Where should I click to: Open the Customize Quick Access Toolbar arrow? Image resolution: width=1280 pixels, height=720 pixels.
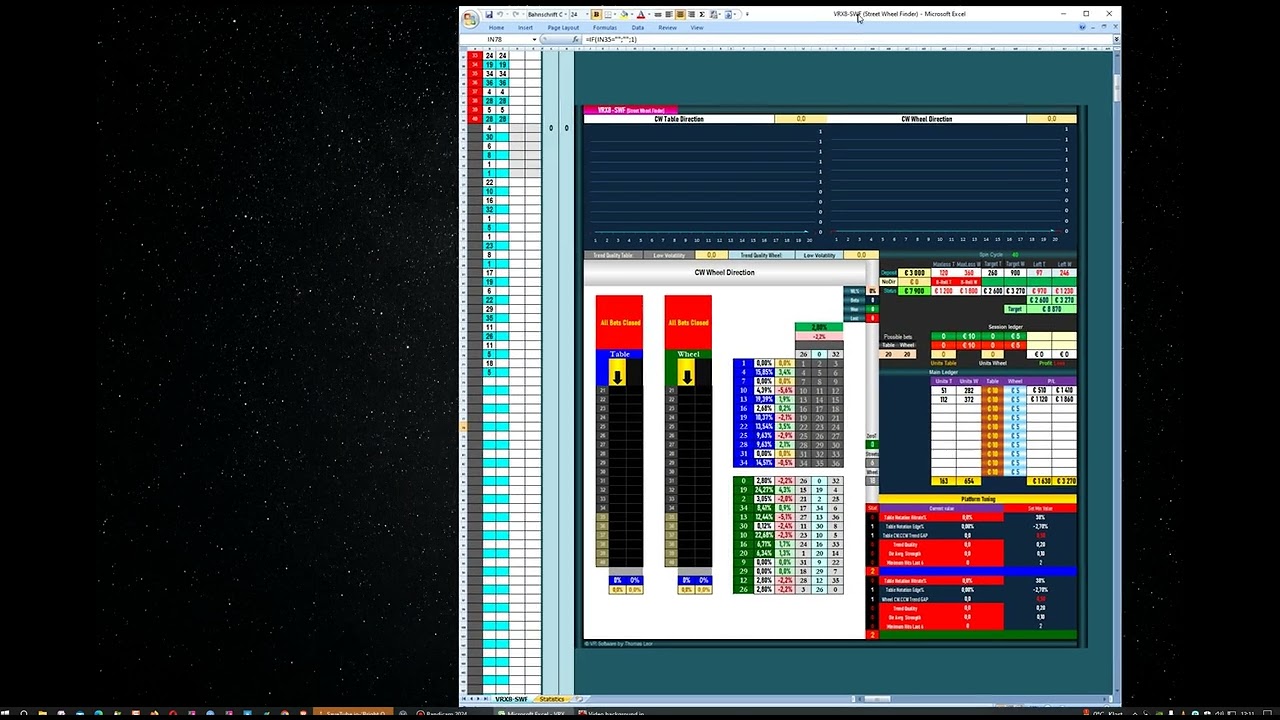[x=747, y=14]
